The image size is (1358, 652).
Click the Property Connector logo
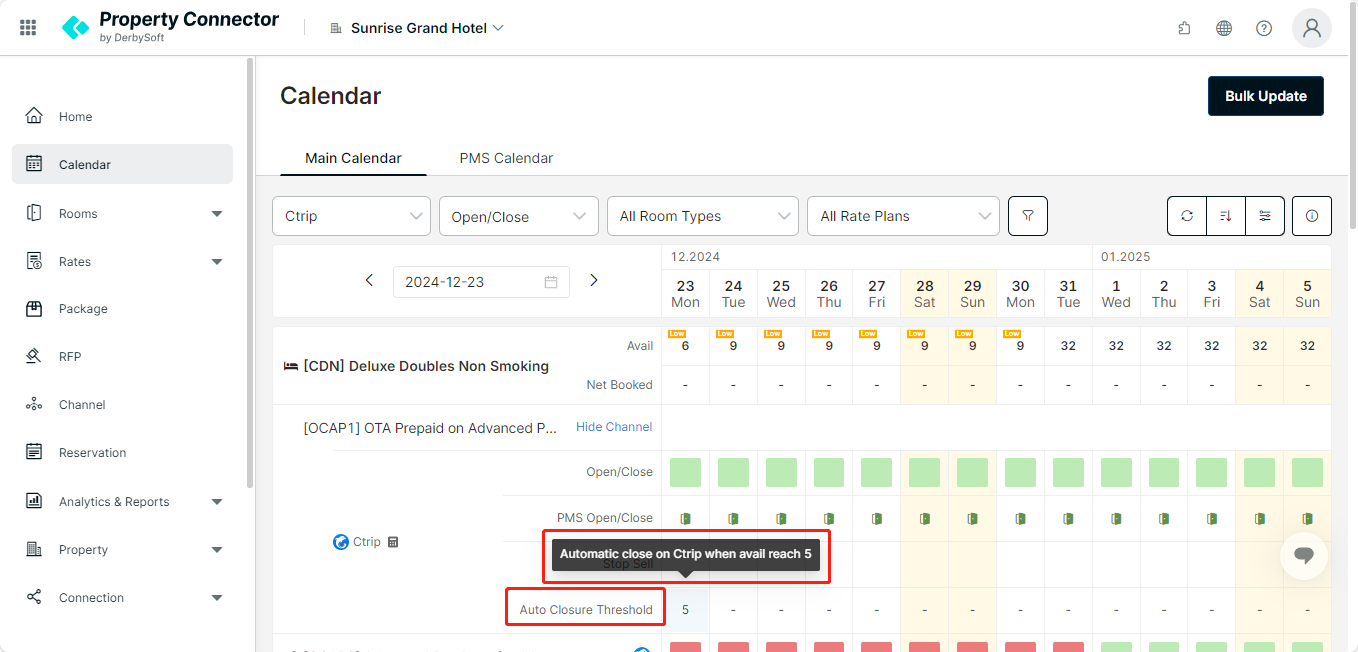[x=170, y=27]
